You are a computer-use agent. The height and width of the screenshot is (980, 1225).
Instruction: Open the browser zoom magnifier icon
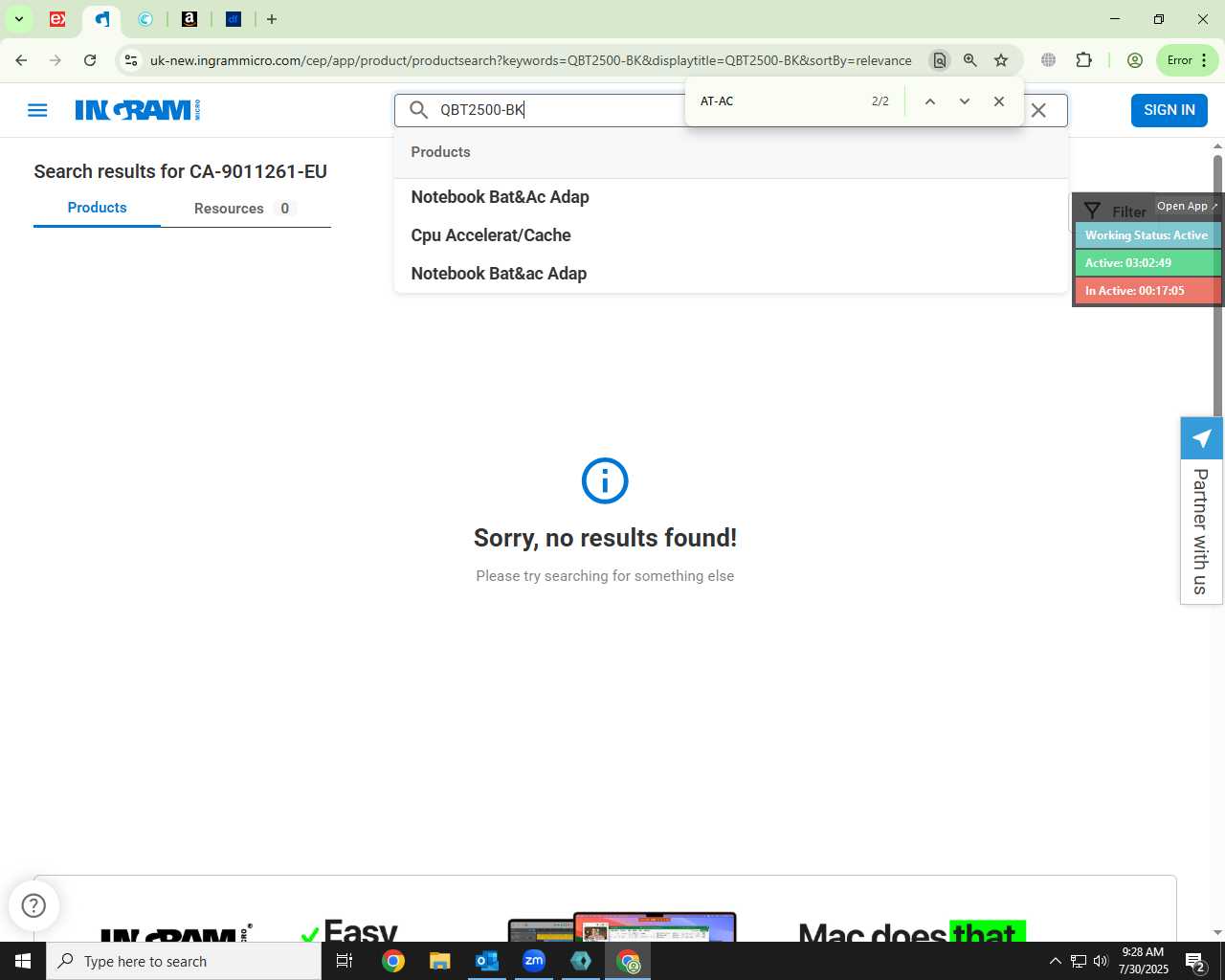[x=970, y=60]
